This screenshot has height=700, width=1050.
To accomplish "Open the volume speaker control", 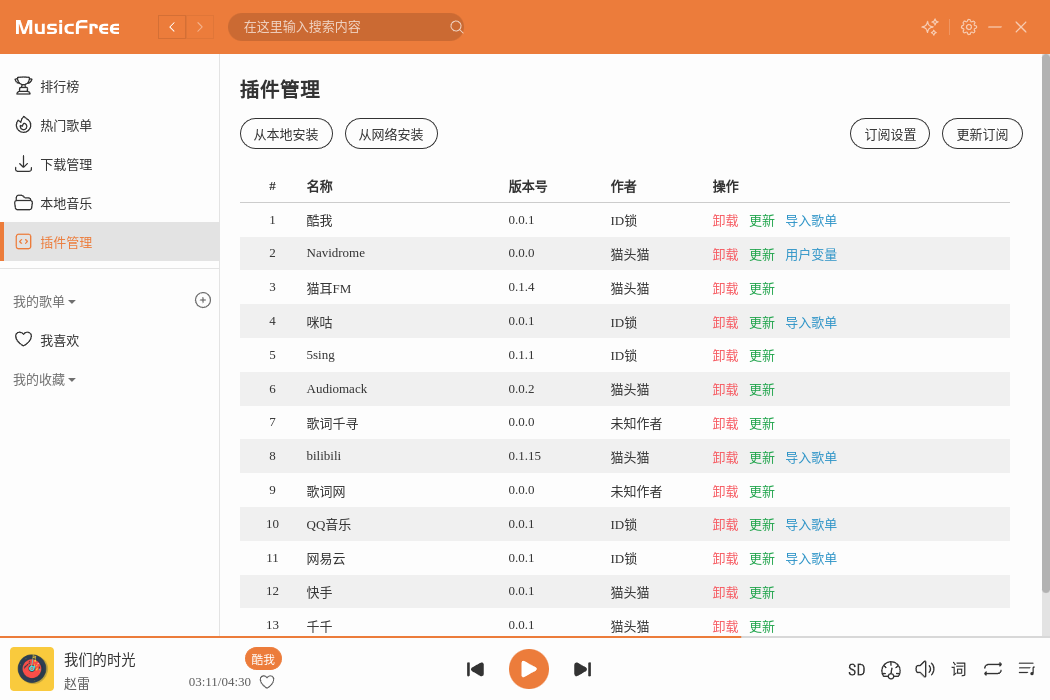I will [x=925, y=669].
